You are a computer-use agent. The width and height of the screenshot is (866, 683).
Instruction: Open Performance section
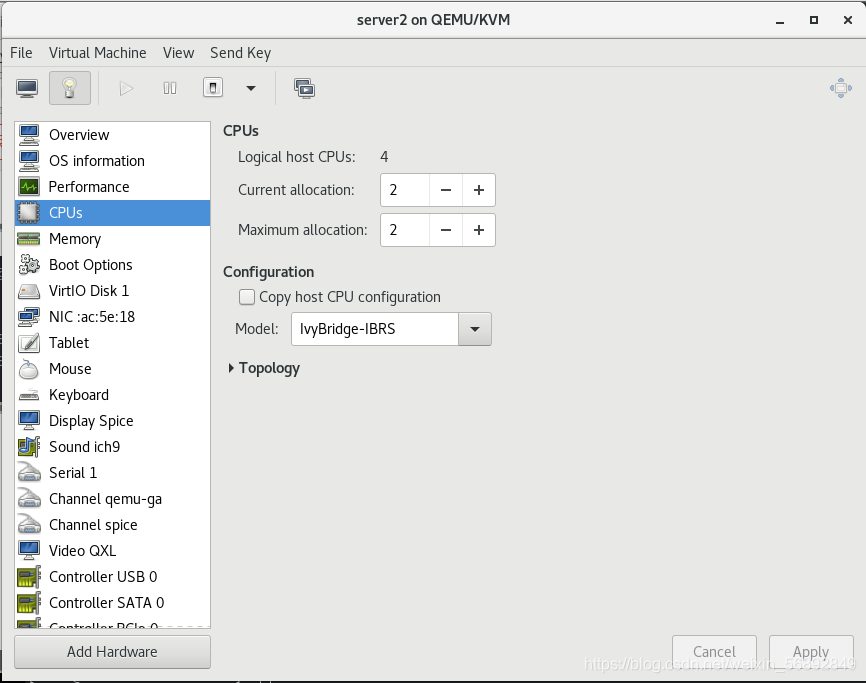click(113, 187)
